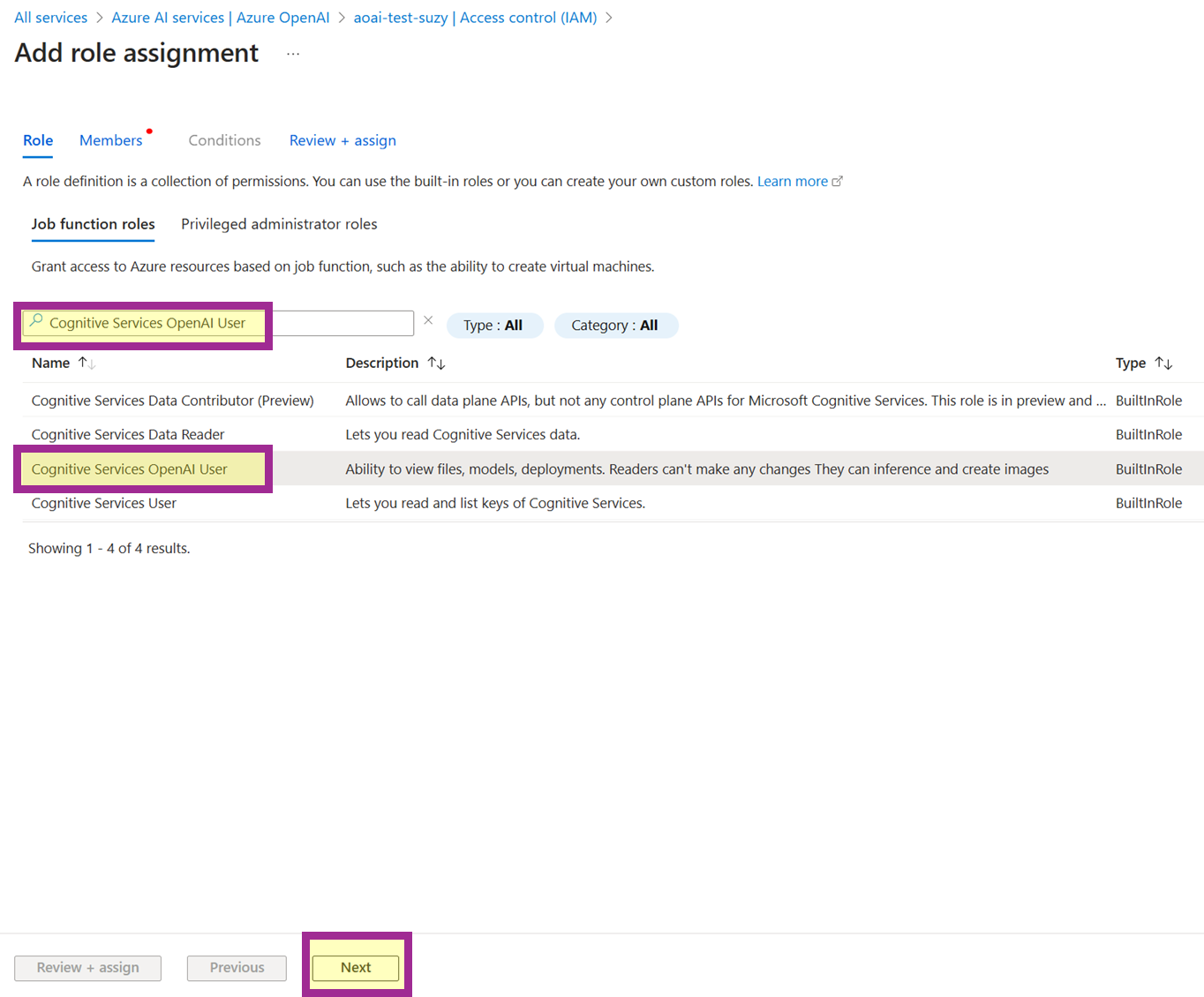
Task: Select the Job function roles tab
Action: [93, 224]
